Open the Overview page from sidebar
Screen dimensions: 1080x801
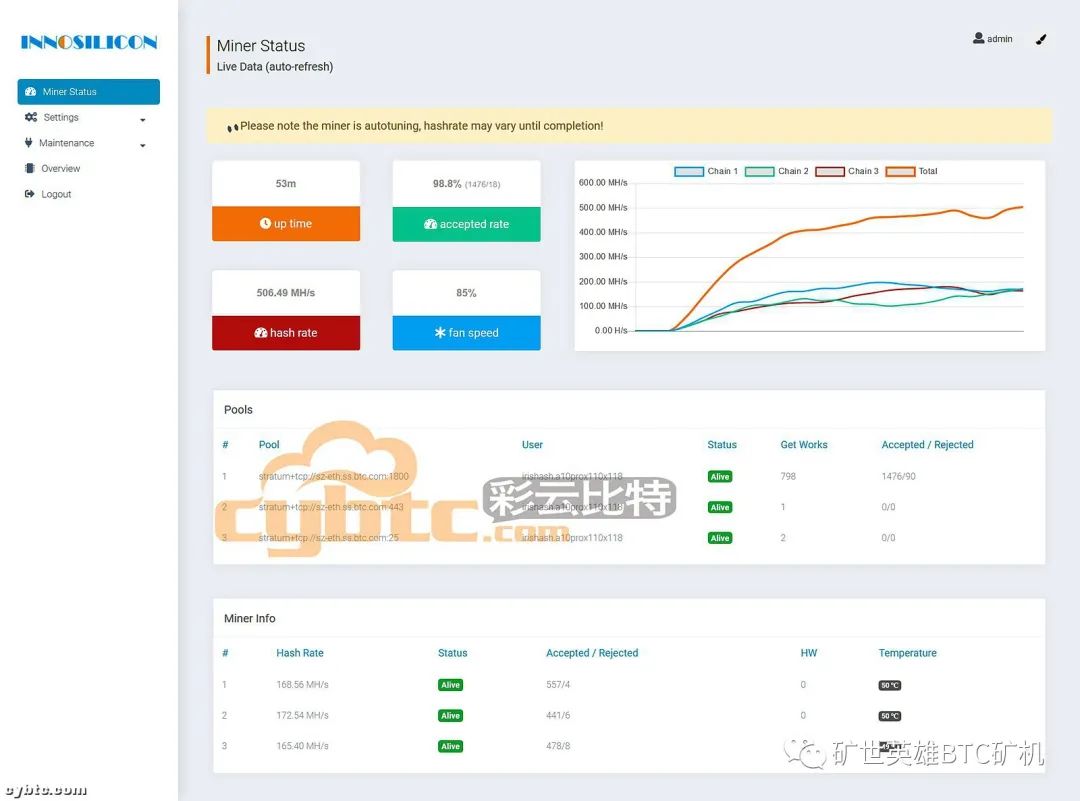60,169
